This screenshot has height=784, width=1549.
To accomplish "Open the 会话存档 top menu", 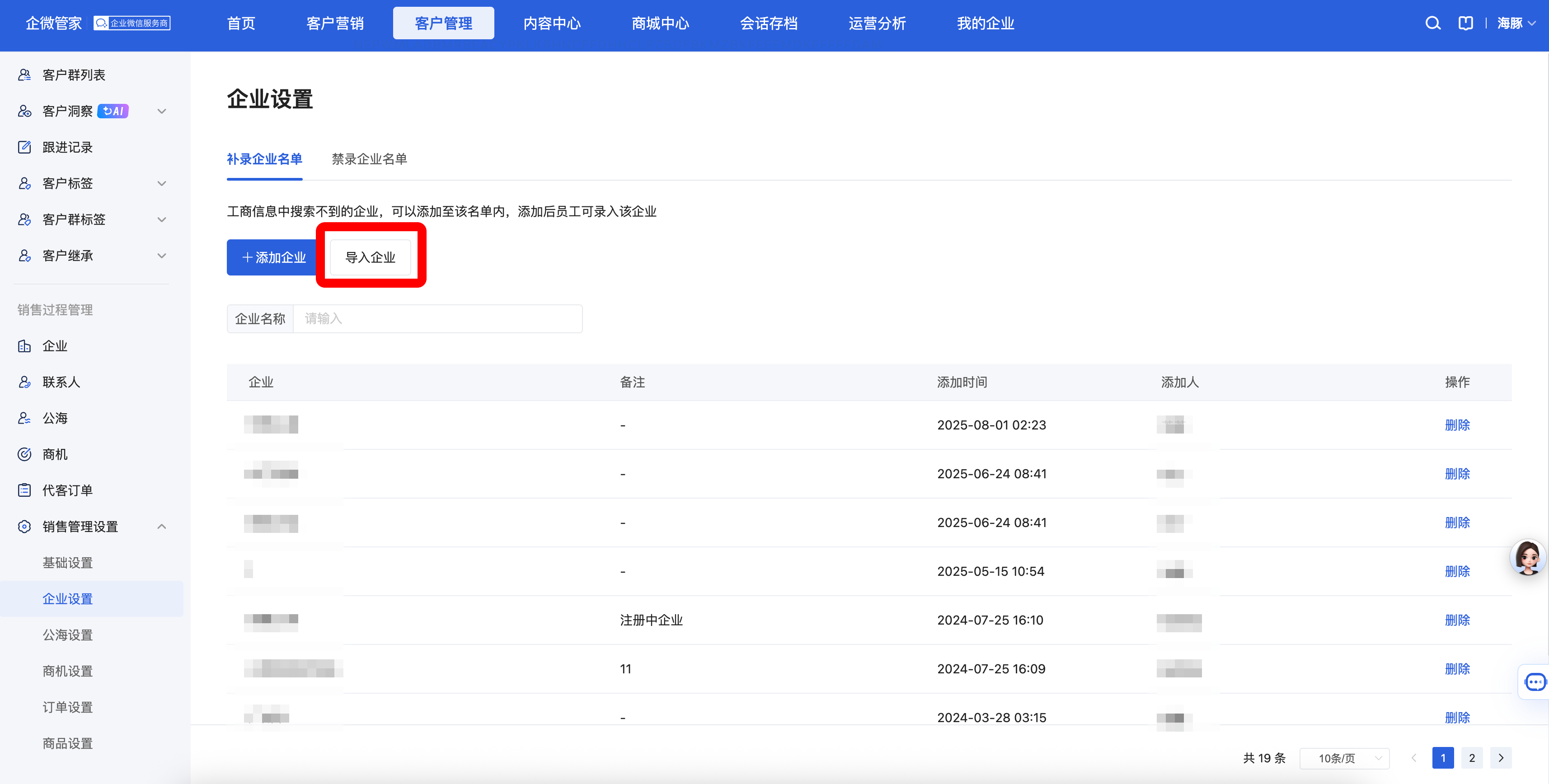I will (x=769, y=23).
